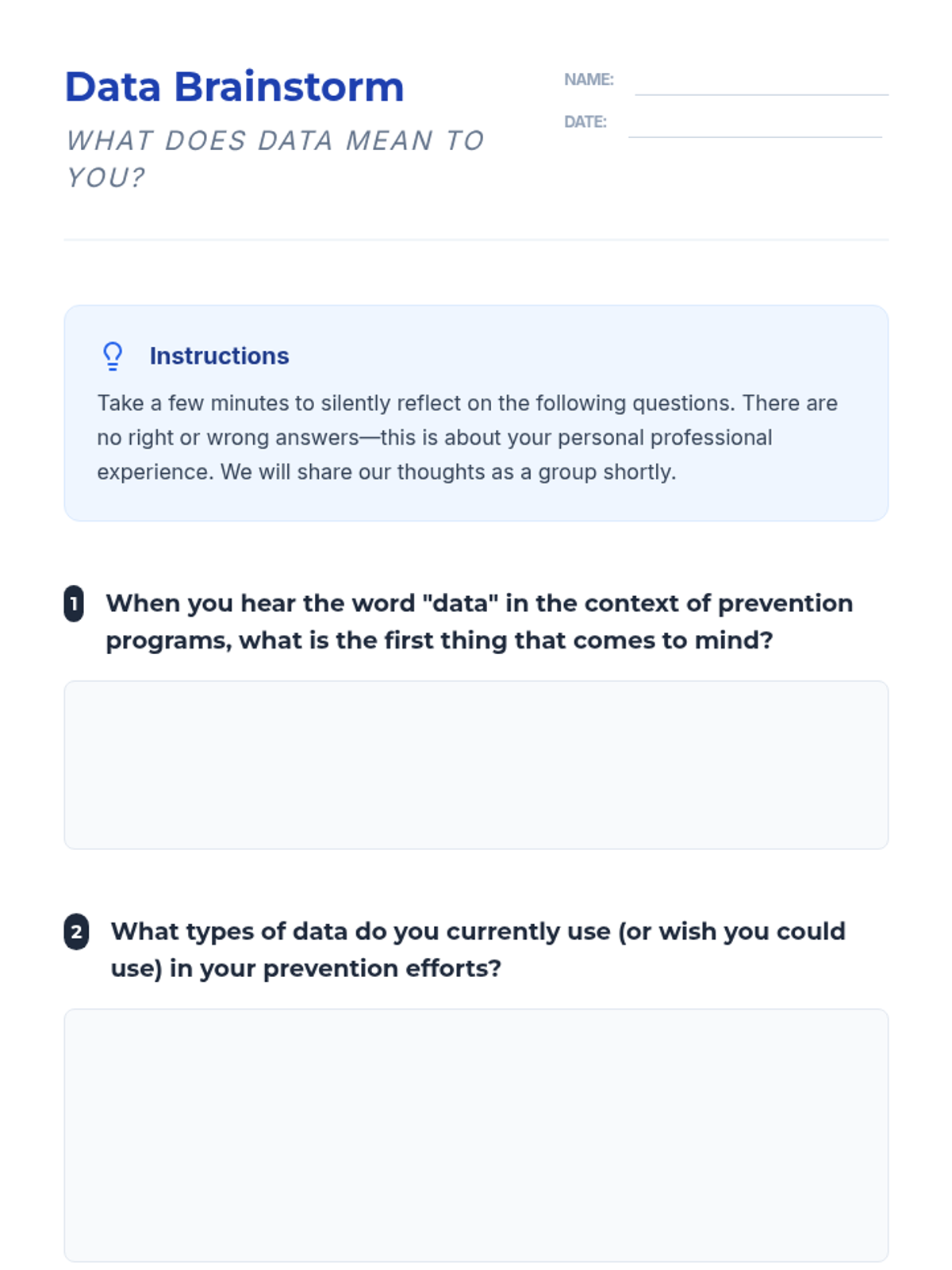This screenshot has height=1270, width=952.
Task: Click the "Data Brainstorm" title
Action: tap(234, 87)
